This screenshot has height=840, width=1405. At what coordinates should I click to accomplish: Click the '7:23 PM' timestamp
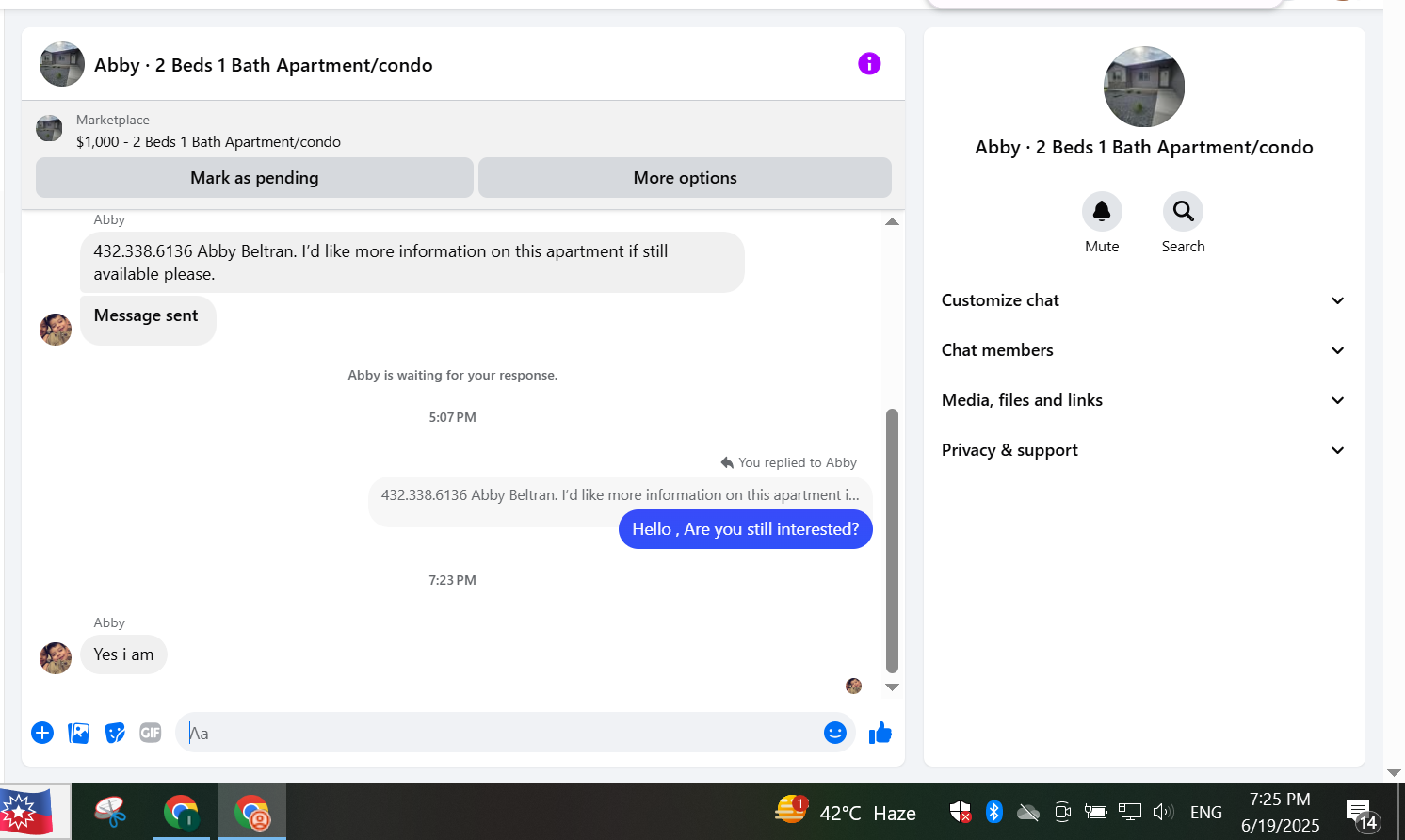click(x=453, y=580)
